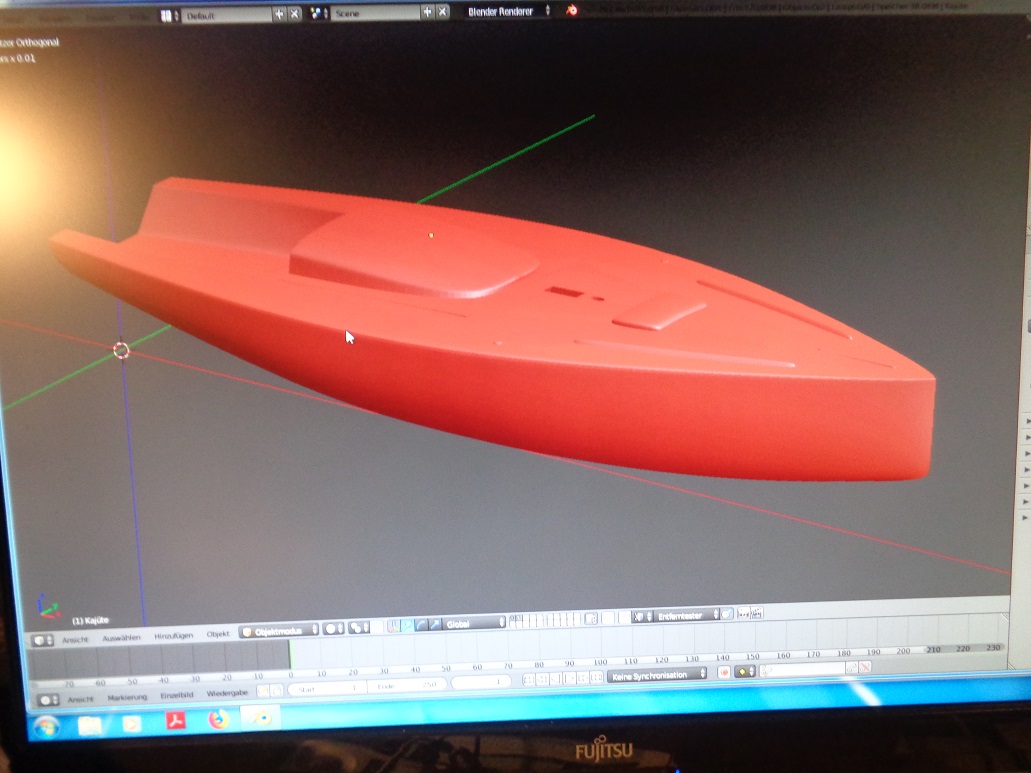This screenshot has height=773, width=1031.
Task: Toggle snap rotation alignment icon next to Entferntester
Action: coord(726,614)
